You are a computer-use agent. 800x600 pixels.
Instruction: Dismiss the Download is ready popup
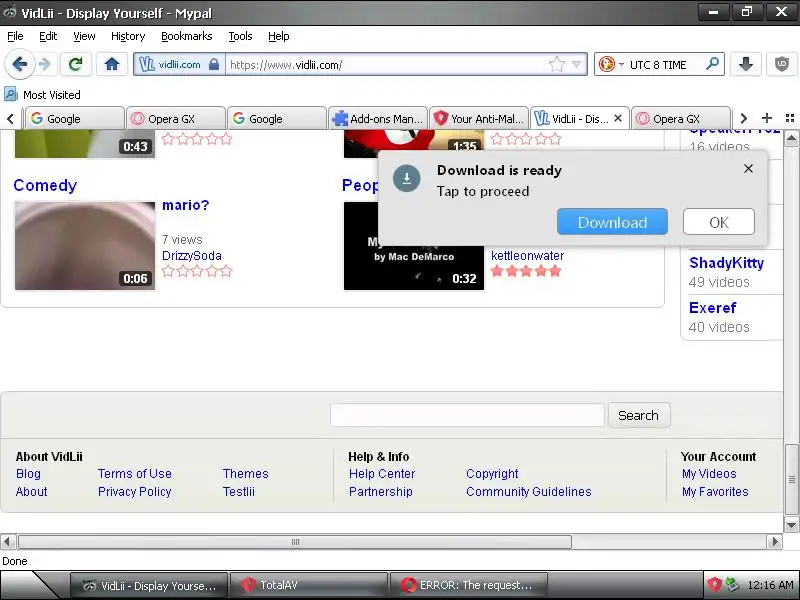(x=748, y=168)
